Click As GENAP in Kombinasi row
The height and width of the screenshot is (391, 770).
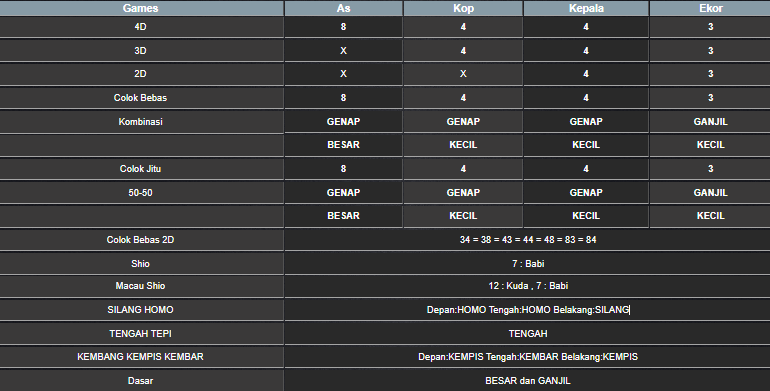pos(343,122)
